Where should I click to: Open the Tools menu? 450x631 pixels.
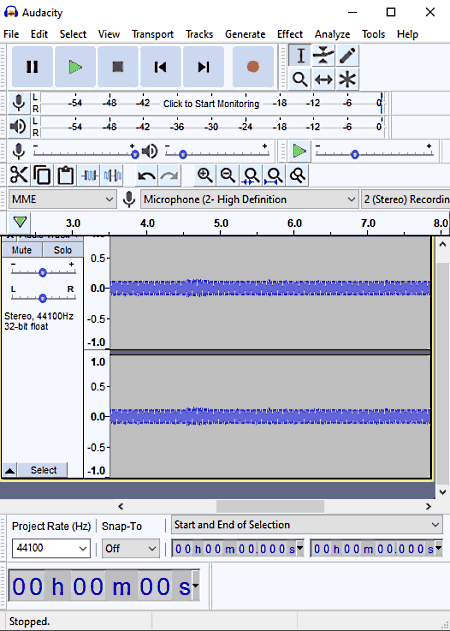[x=373, y=34]
